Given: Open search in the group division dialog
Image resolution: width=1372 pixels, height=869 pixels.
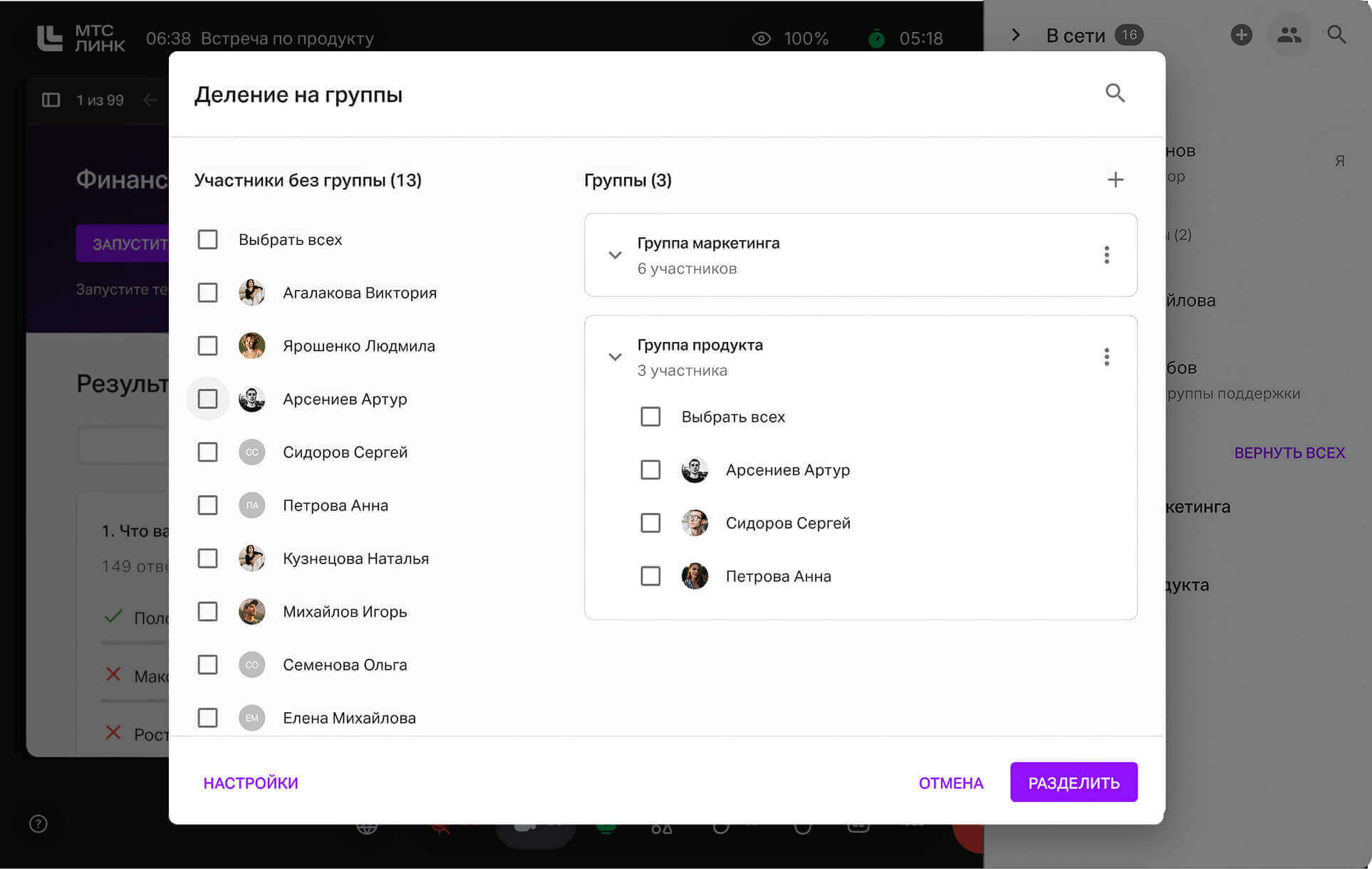Looking at the screenshot, I should tap(1115, 93).
